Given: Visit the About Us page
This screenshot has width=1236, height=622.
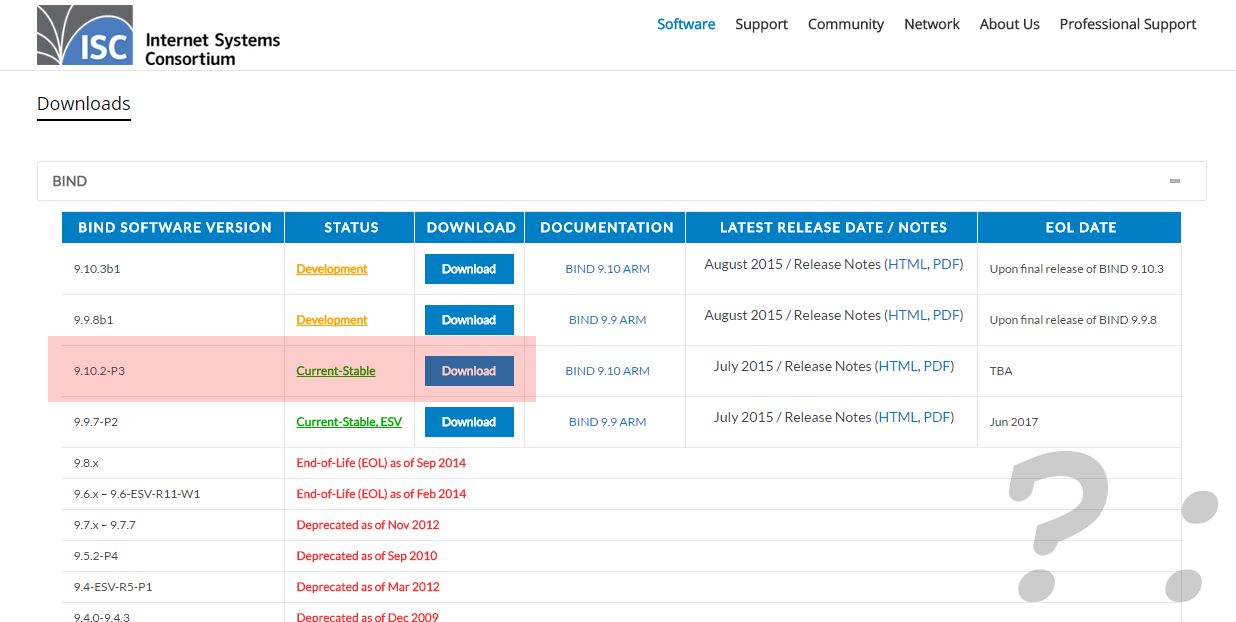Looking at the screenshot, I should 1009,24.
